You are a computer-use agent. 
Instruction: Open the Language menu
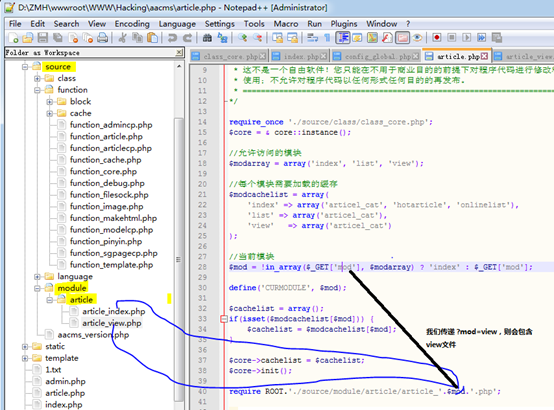coord(177,24)
